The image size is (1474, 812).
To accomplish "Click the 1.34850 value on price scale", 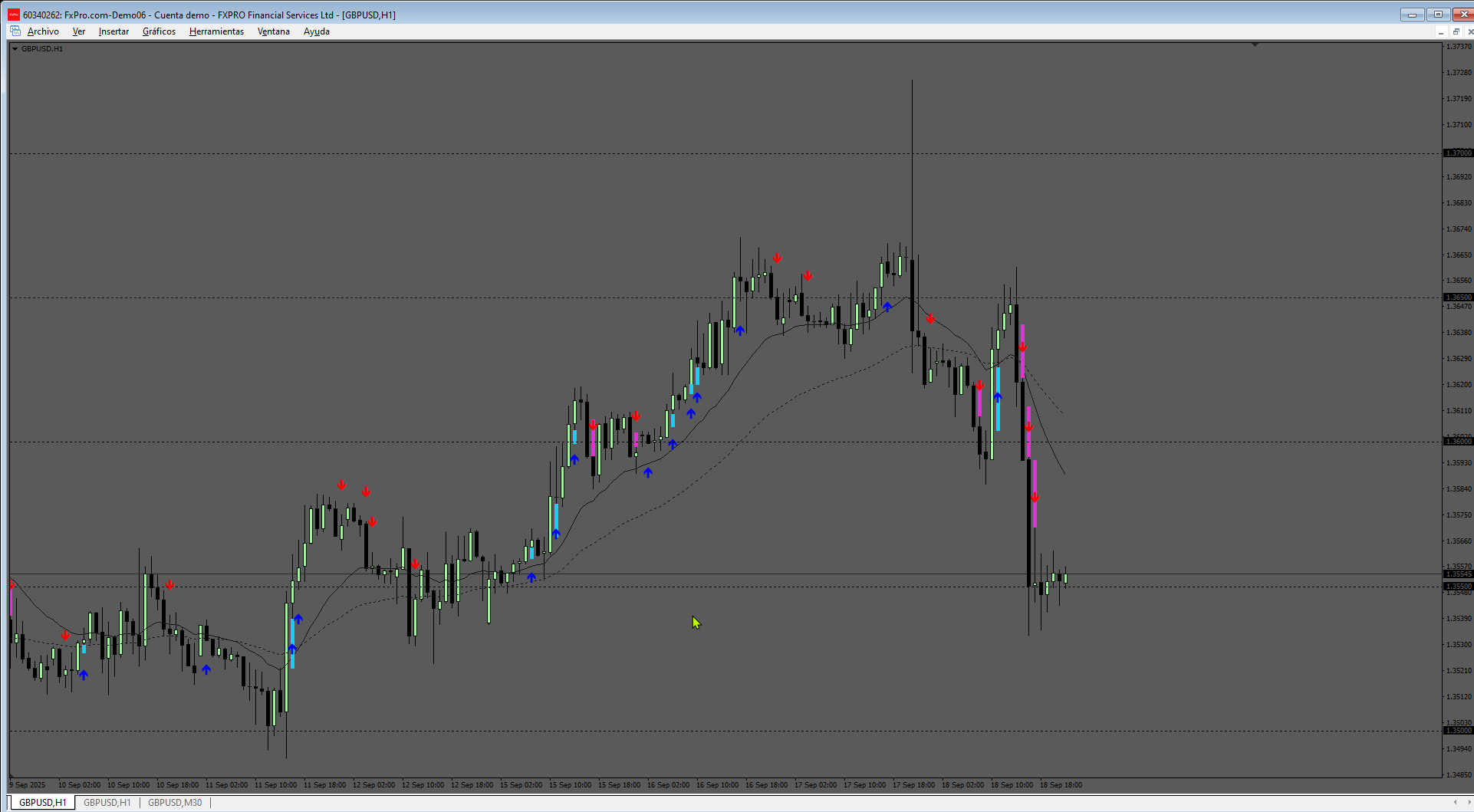I will coord(1459,774).
